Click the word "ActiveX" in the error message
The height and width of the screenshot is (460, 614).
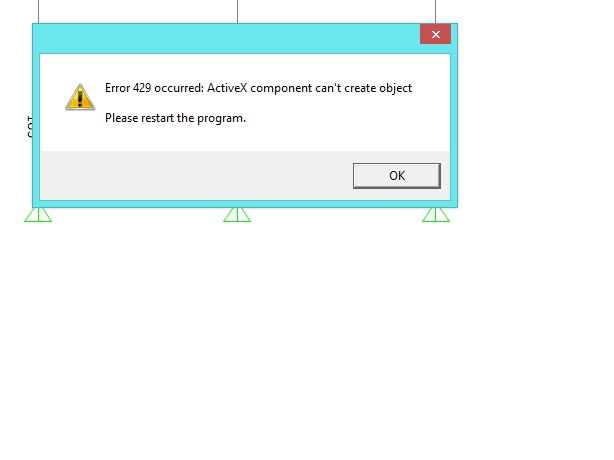227,88
